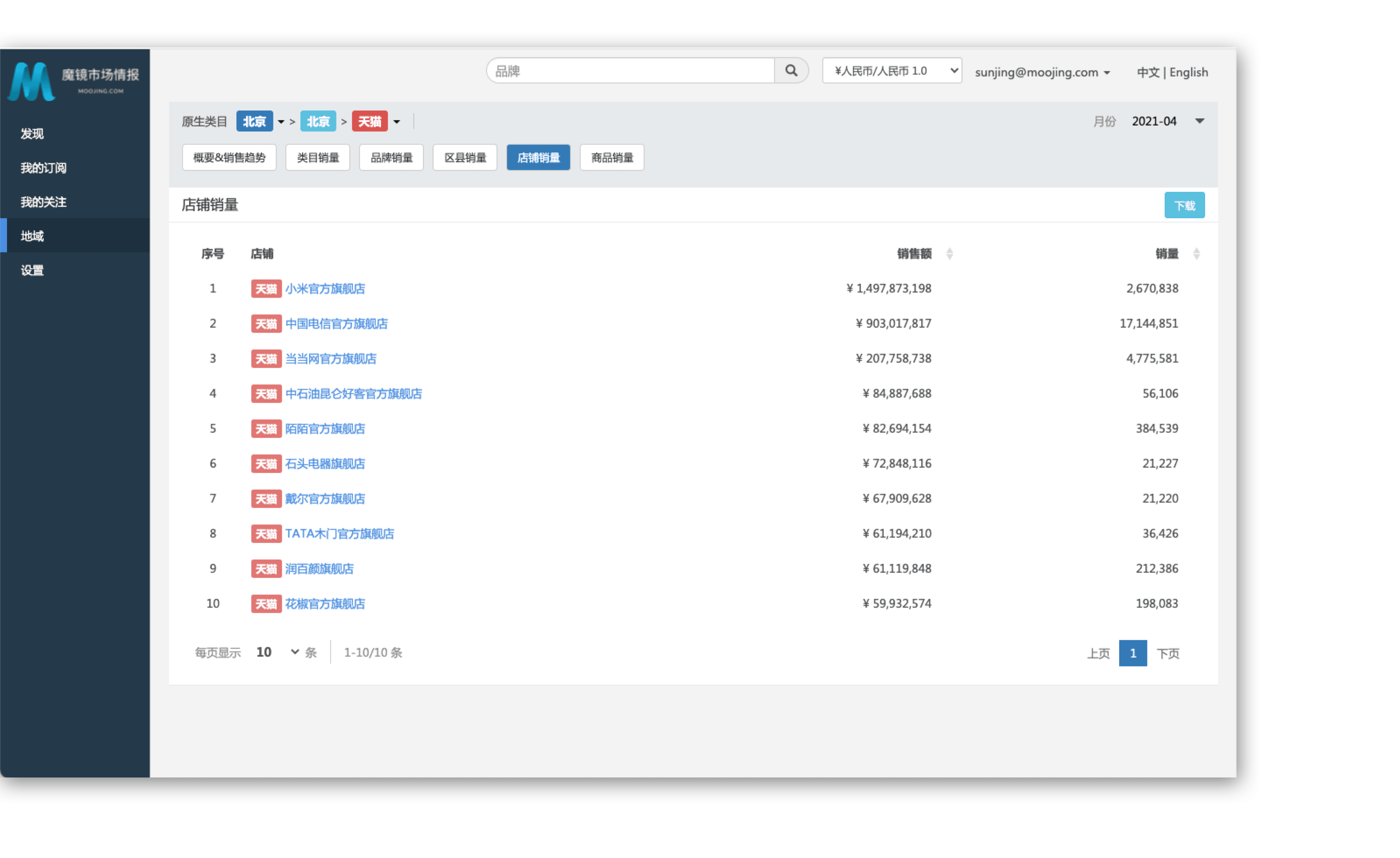This screenshot has height=858, width=1400.
Task: Open the 中国电信官方旗舰店 store link
Action: tap(336, 324)
